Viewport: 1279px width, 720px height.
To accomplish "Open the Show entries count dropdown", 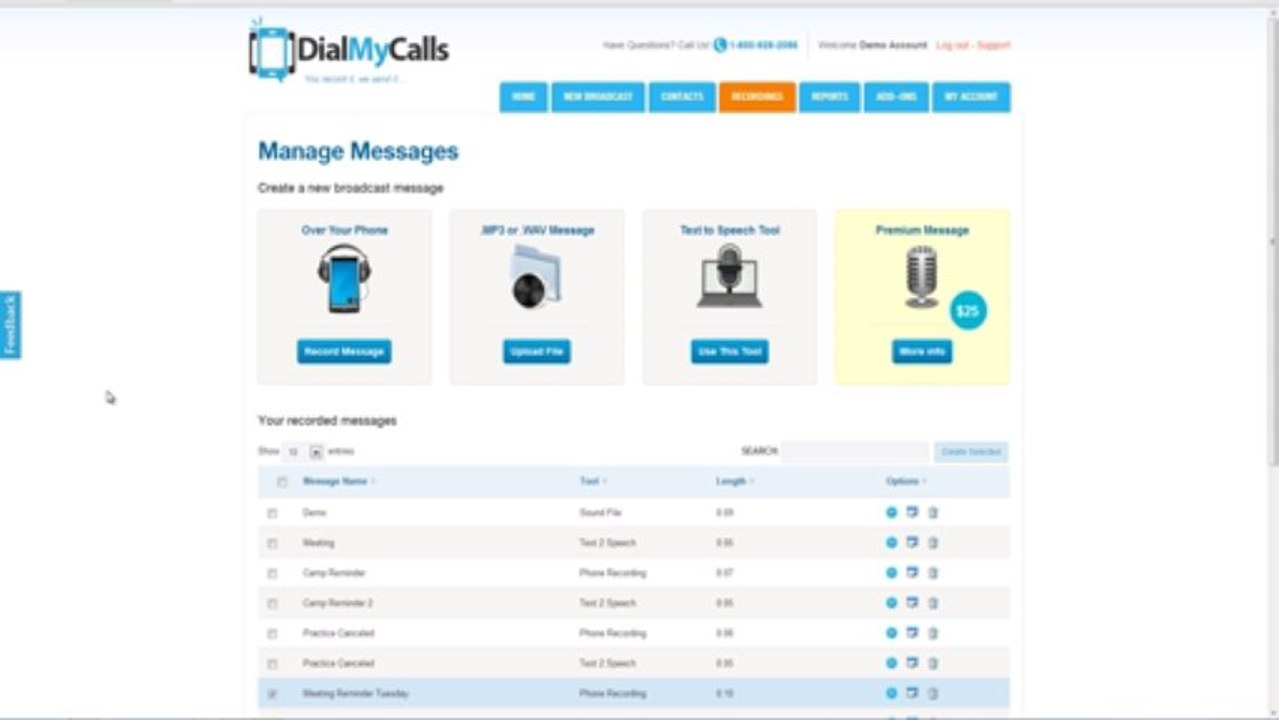I will click(304, 452).
